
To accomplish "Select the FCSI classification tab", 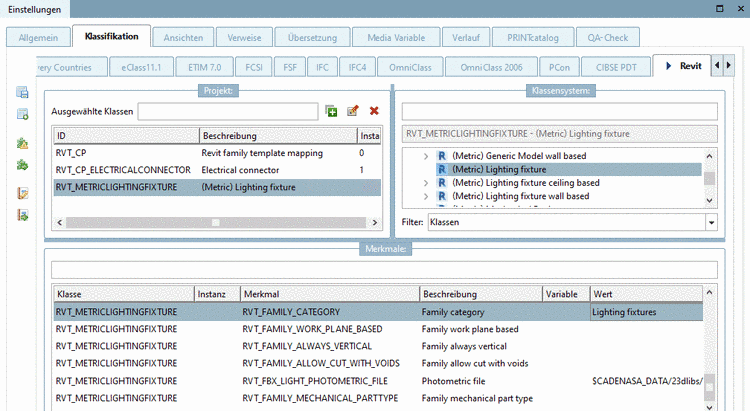I will 254,67.
